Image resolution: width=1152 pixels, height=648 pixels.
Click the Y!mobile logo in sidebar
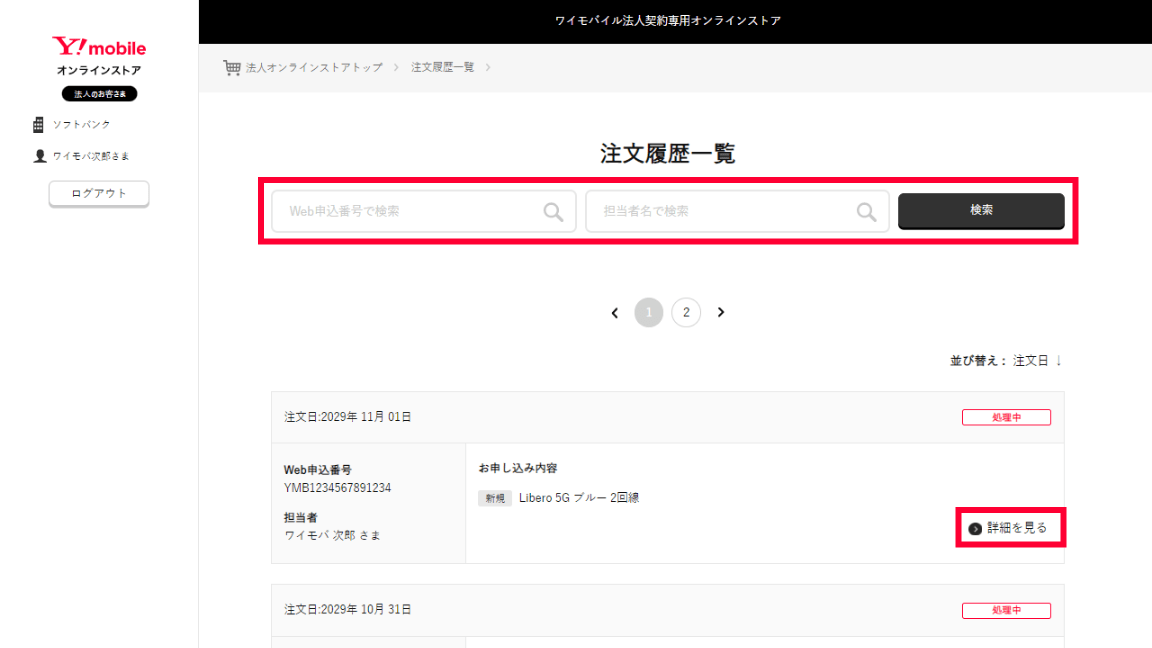click(x=99, y=47)
